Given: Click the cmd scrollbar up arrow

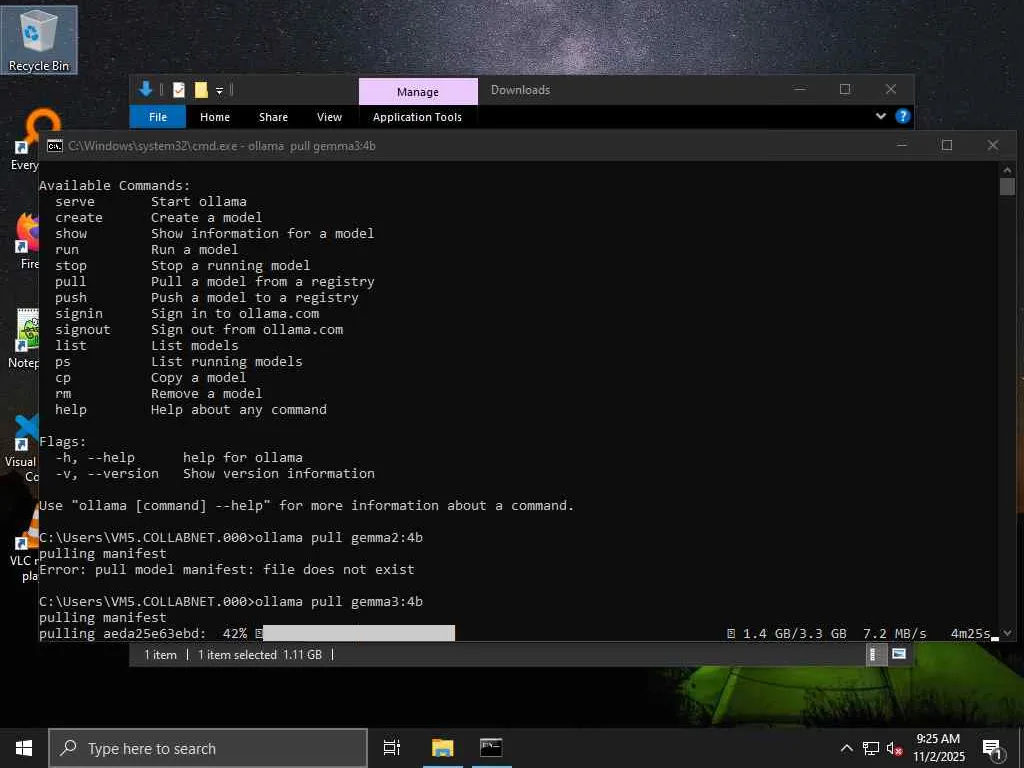Looking at the screenshot, I should [x=1007, y=170].
